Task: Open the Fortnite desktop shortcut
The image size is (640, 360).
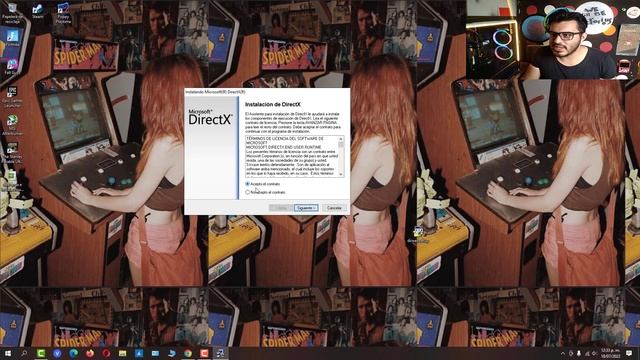Action: (x=12, y=38)
